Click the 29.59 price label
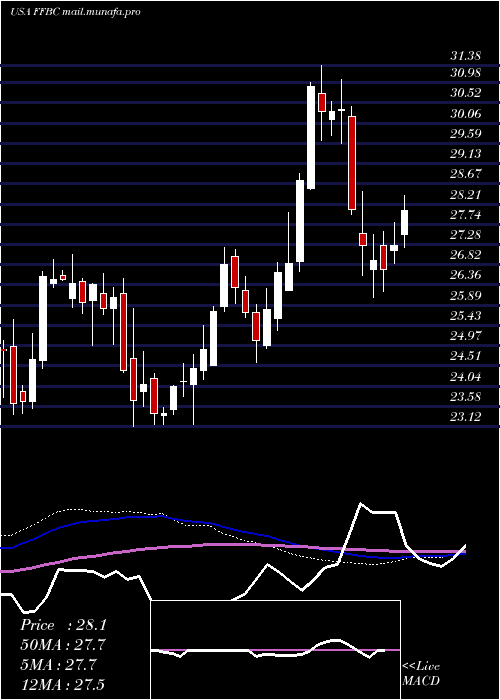 point(465,134)
